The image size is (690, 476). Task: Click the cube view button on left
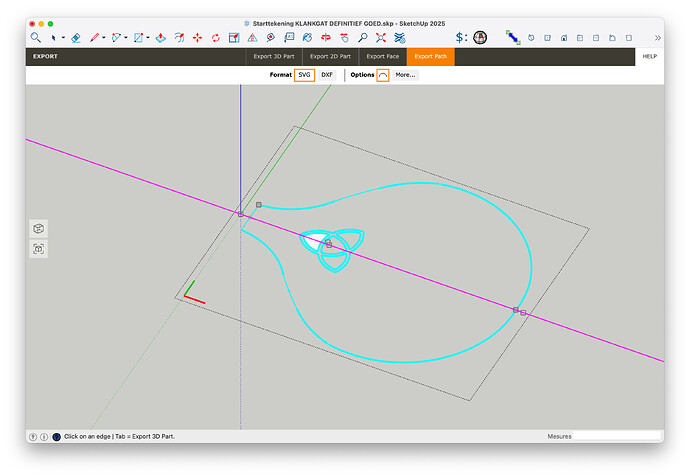point(38,229)
